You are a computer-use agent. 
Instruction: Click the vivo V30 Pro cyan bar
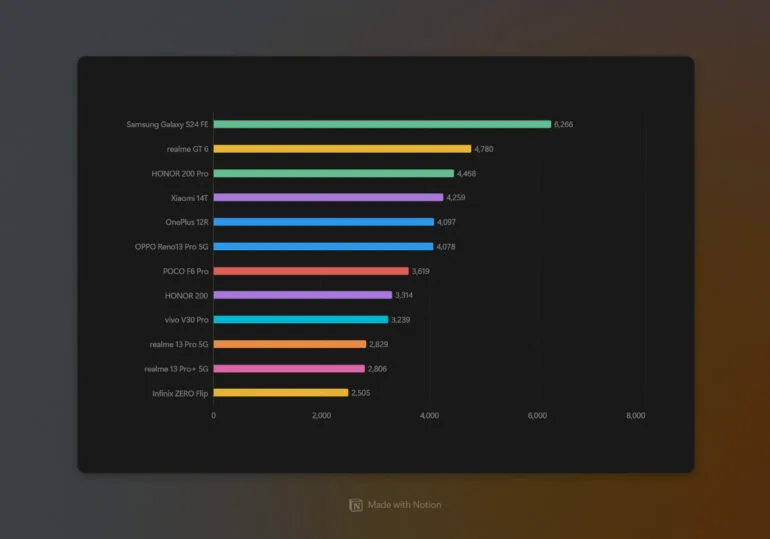(x=301, y=320)
